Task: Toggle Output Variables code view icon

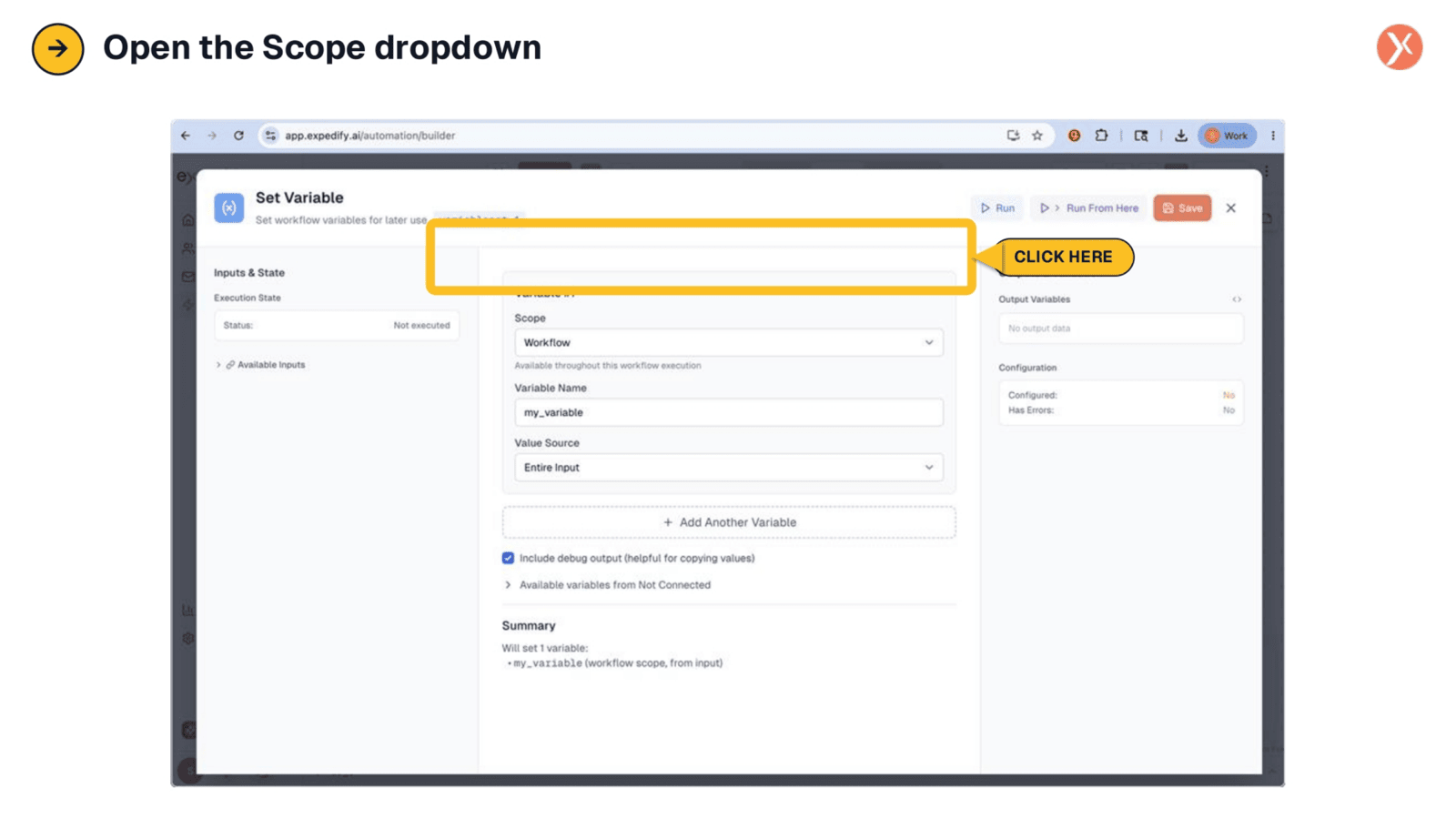Action: [1237, 299]
